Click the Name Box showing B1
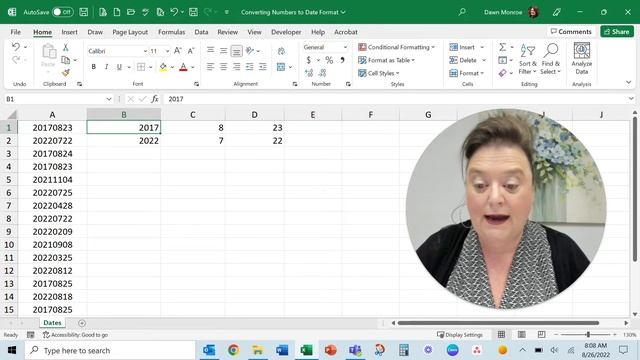Screen dimensions: 640x360 point(58,99)
